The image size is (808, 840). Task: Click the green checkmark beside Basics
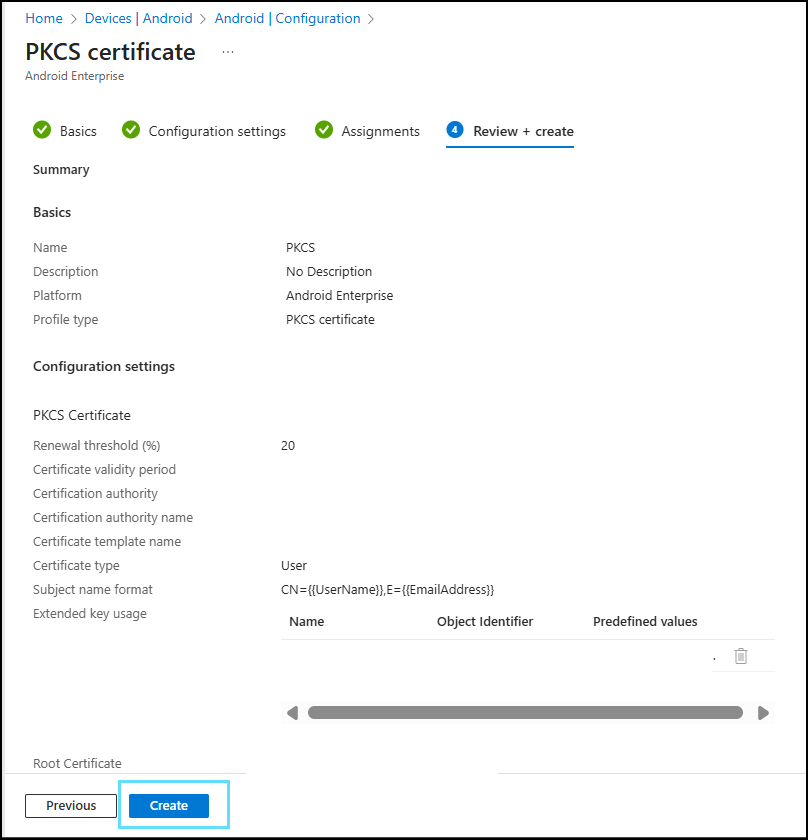click(x=42, y=130)
